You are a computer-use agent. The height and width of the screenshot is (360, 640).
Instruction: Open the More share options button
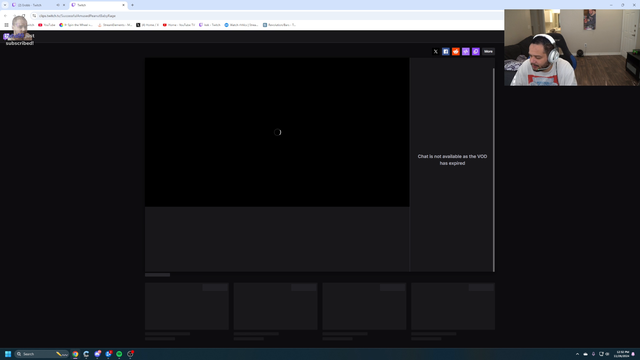coord(488,51)
